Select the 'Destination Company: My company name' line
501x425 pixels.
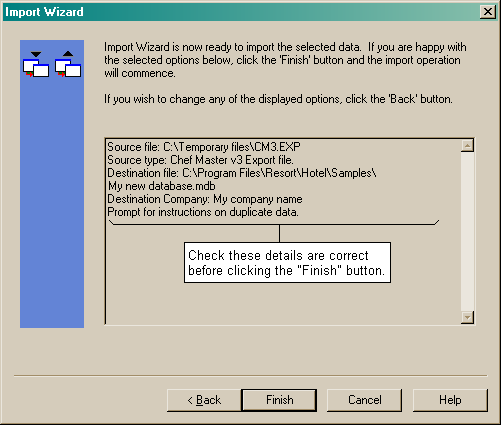205,199
